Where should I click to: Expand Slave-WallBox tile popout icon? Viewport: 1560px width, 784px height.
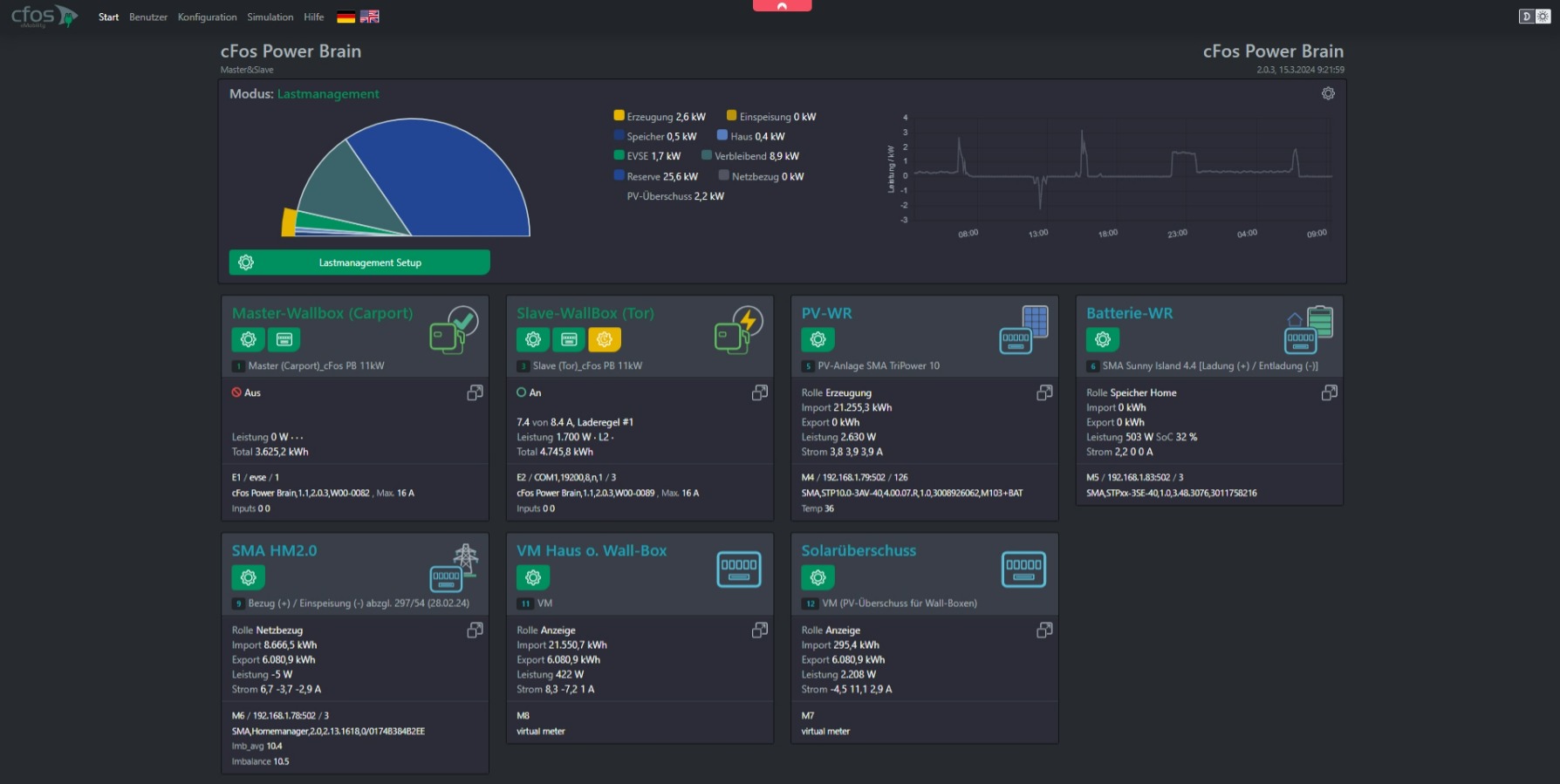click(x=760, y=392)
